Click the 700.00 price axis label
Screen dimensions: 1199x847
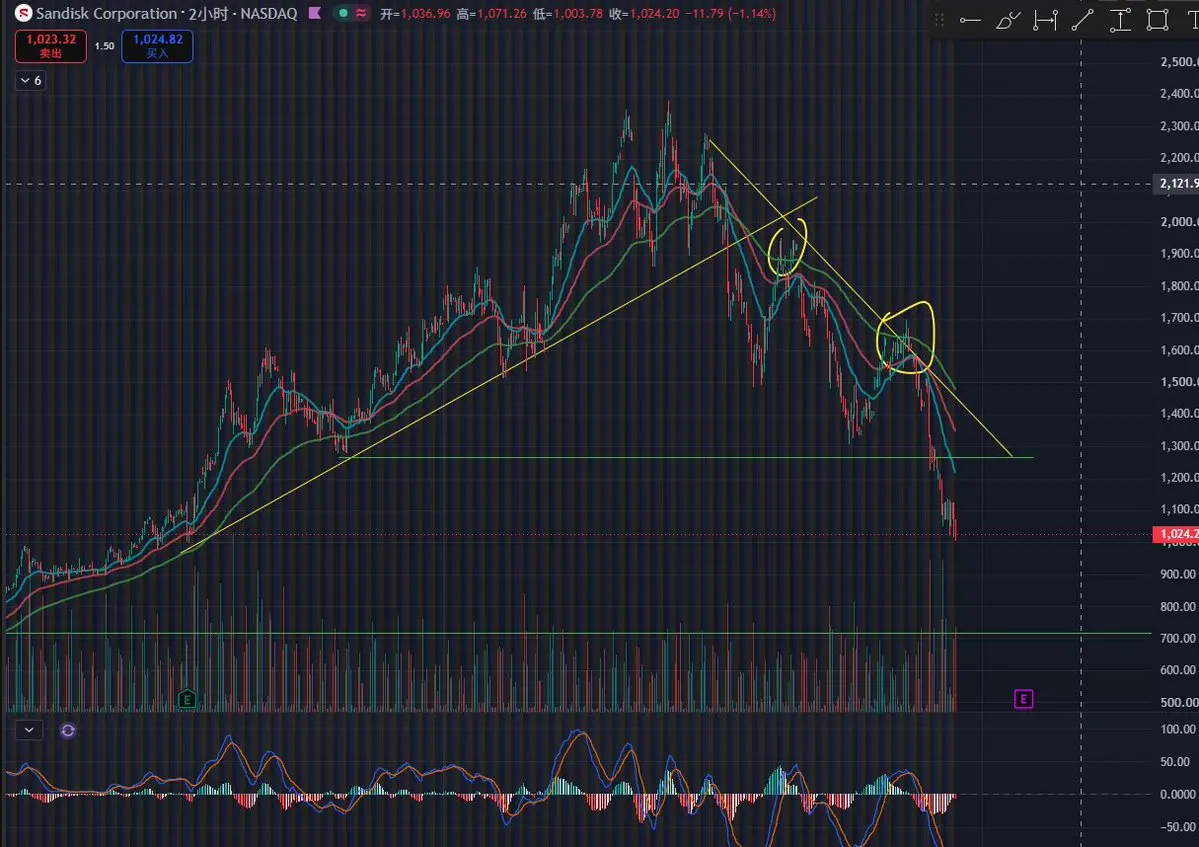point(1178,638)
